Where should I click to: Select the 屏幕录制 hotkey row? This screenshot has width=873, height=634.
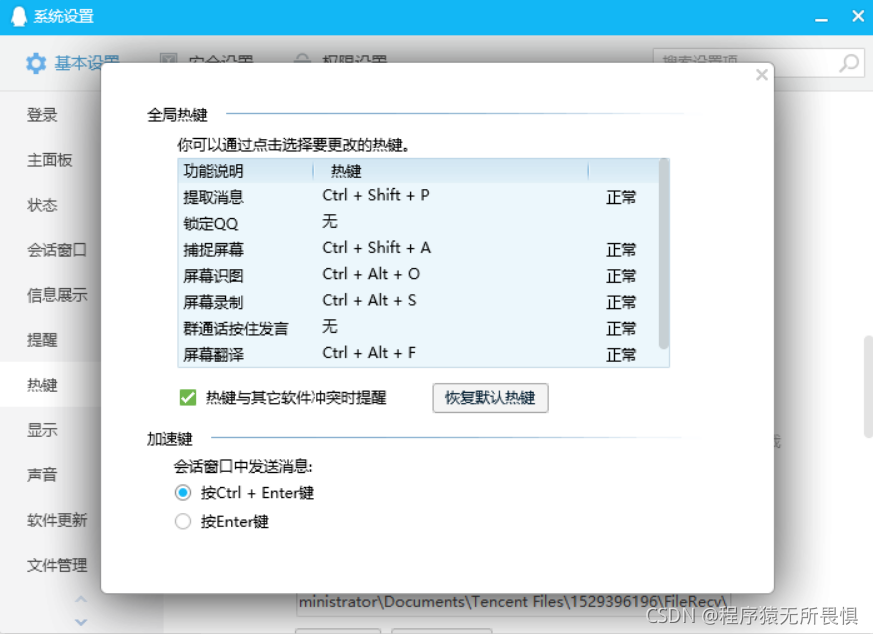click(x=418, y=301)
